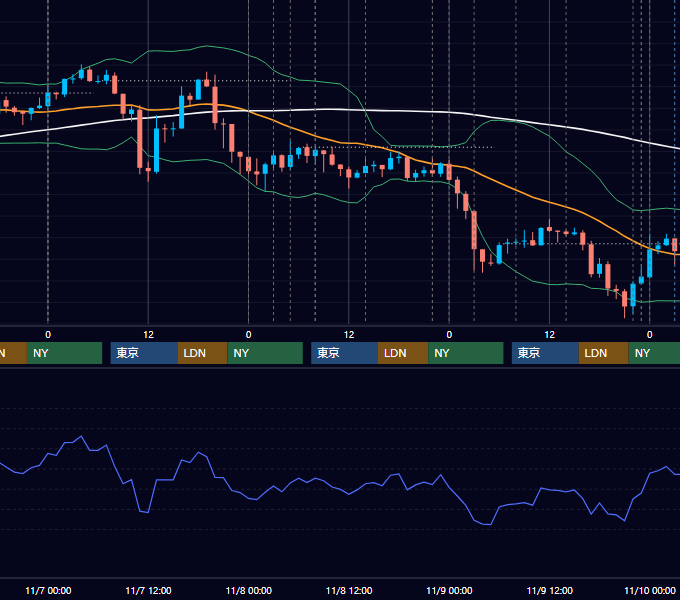Viewport: 680px width, 600px height.
Task: Click the 11/7 12:00 date label
Action: (148, 590)
